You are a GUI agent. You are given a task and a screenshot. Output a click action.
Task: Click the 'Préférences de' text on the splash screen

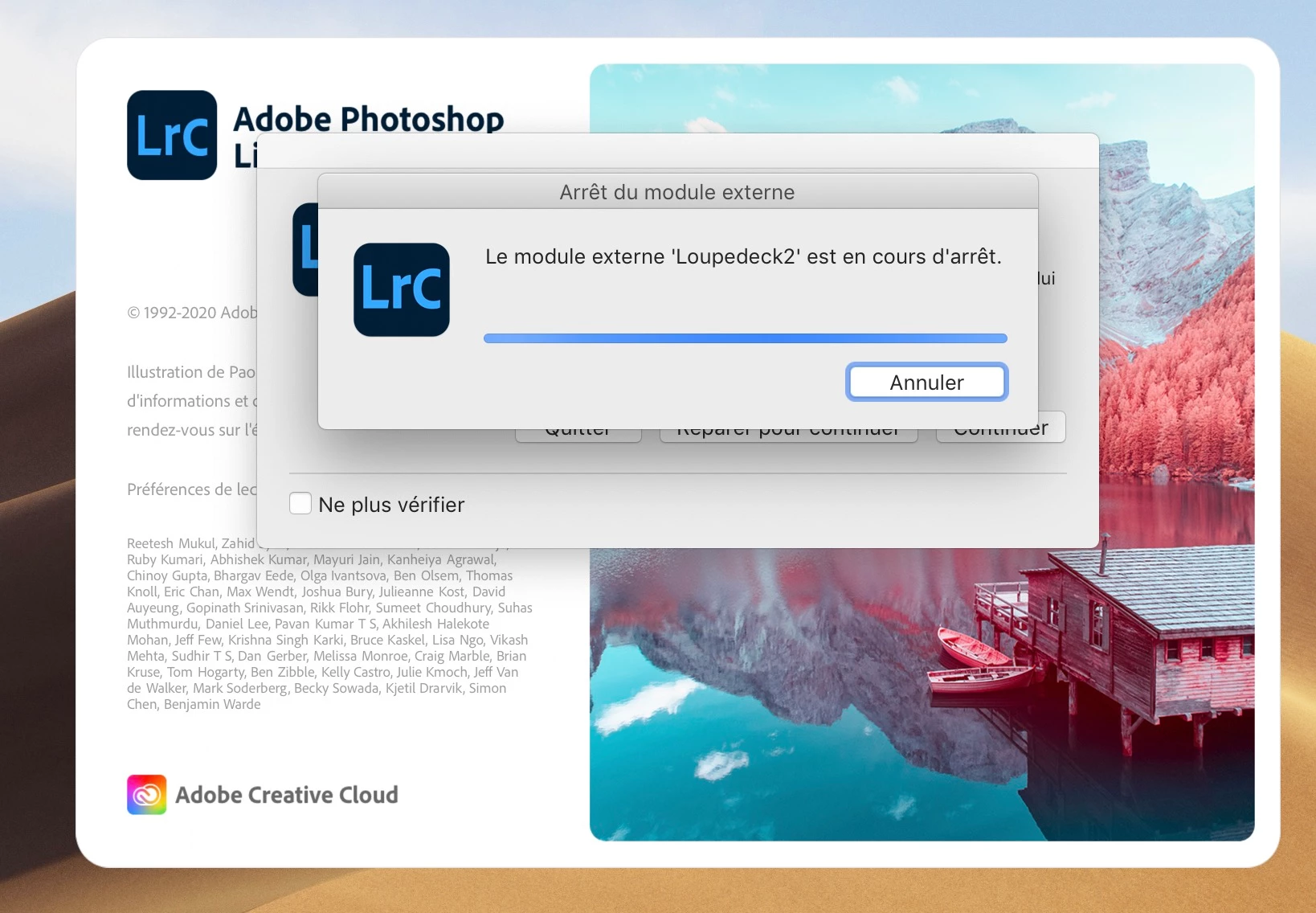[191, 489]
